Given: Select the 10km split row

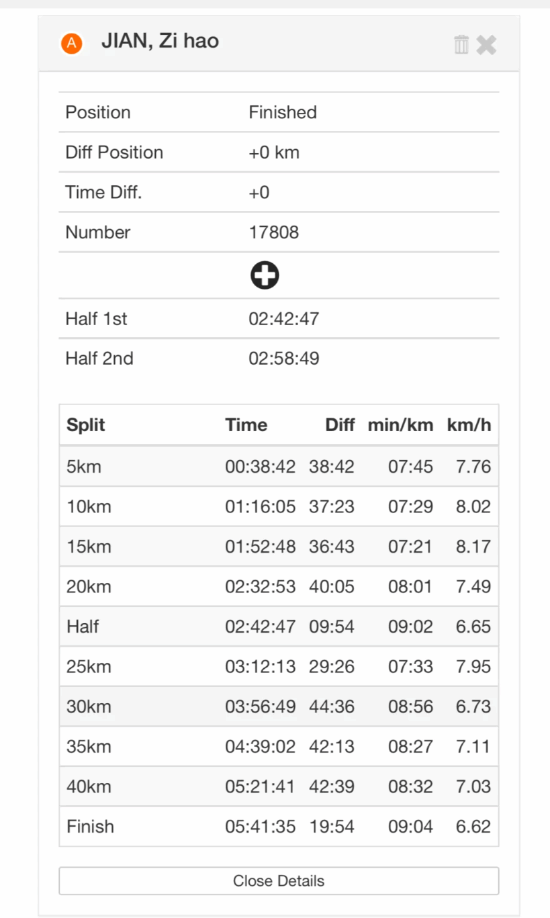Looking at the screenshot, I should 279,506.
